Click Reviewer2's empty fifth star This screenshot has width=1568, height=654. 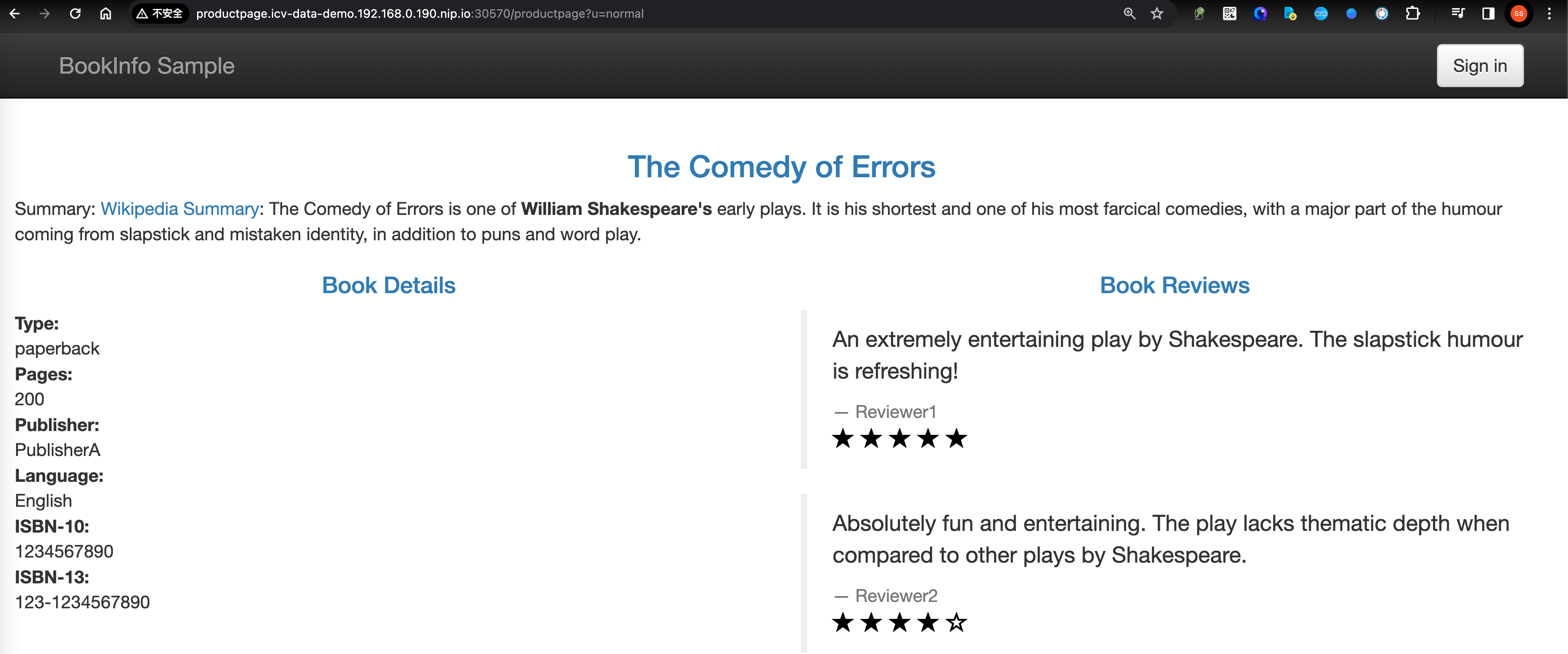956,622
